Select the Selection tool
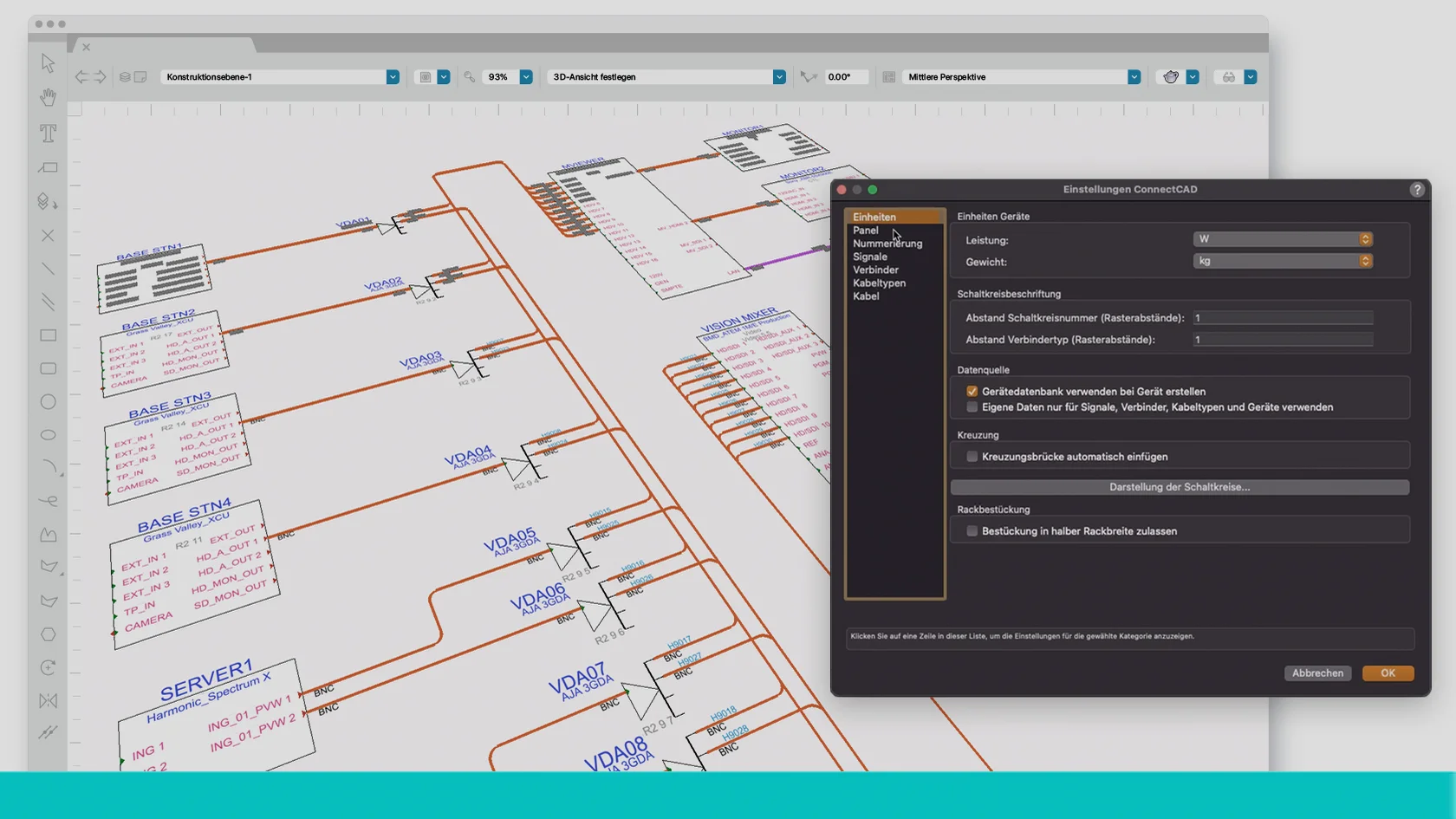Screen dimensions: 1456x819 coord(48,63)
